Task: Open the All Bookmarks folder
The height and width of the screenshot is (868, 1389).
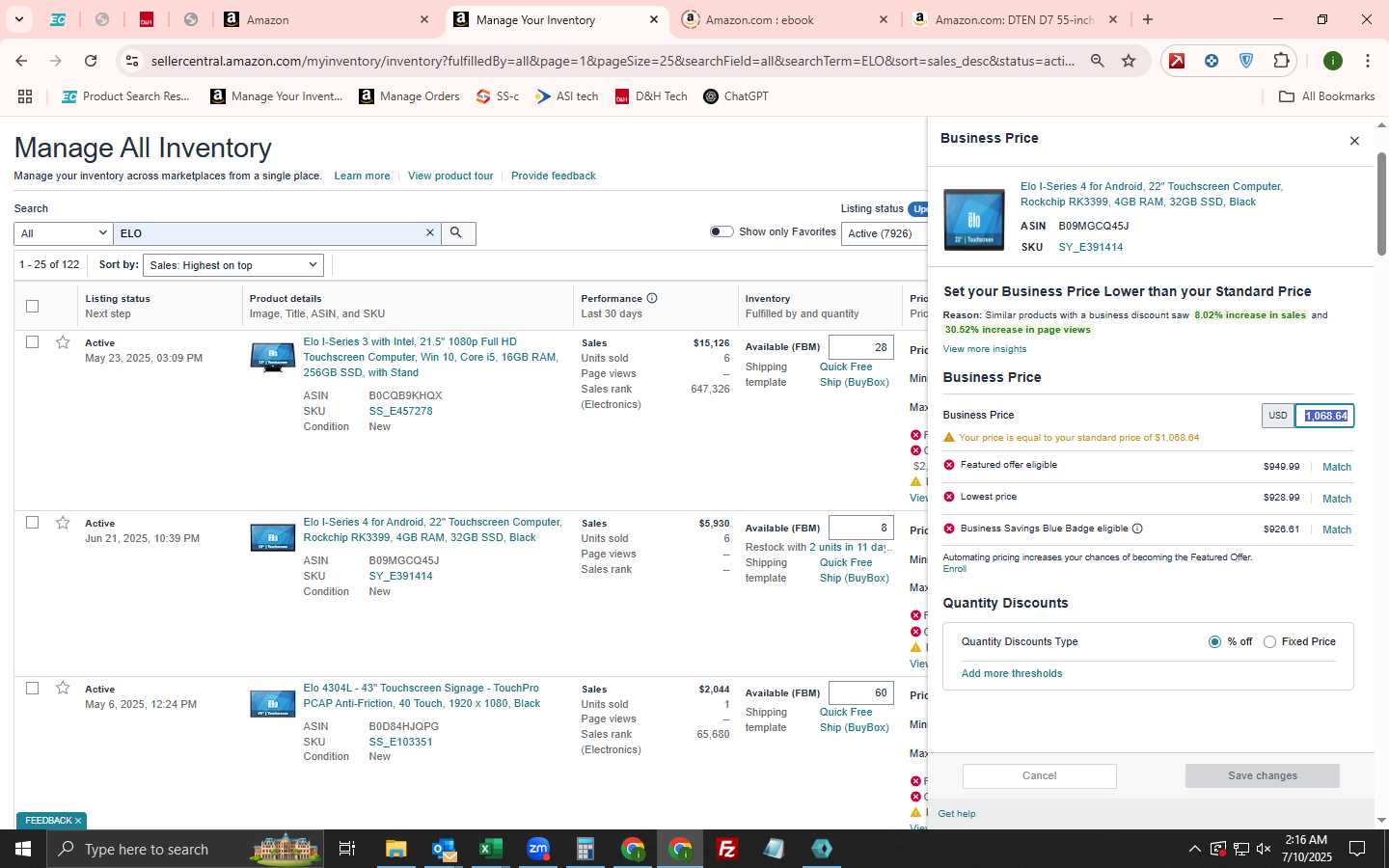Action: pyautogui.click(x=1326, y=96)
